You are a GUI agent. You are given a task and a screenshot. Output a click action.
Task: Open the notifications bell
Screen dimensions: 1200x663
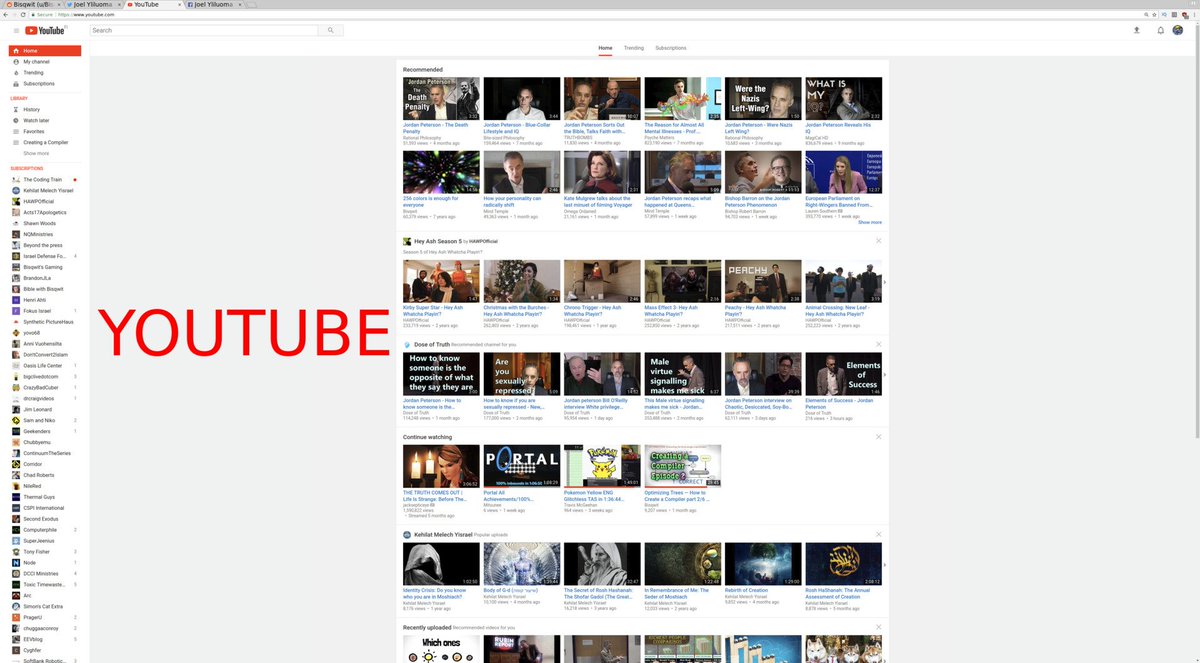coord(1159,30)
